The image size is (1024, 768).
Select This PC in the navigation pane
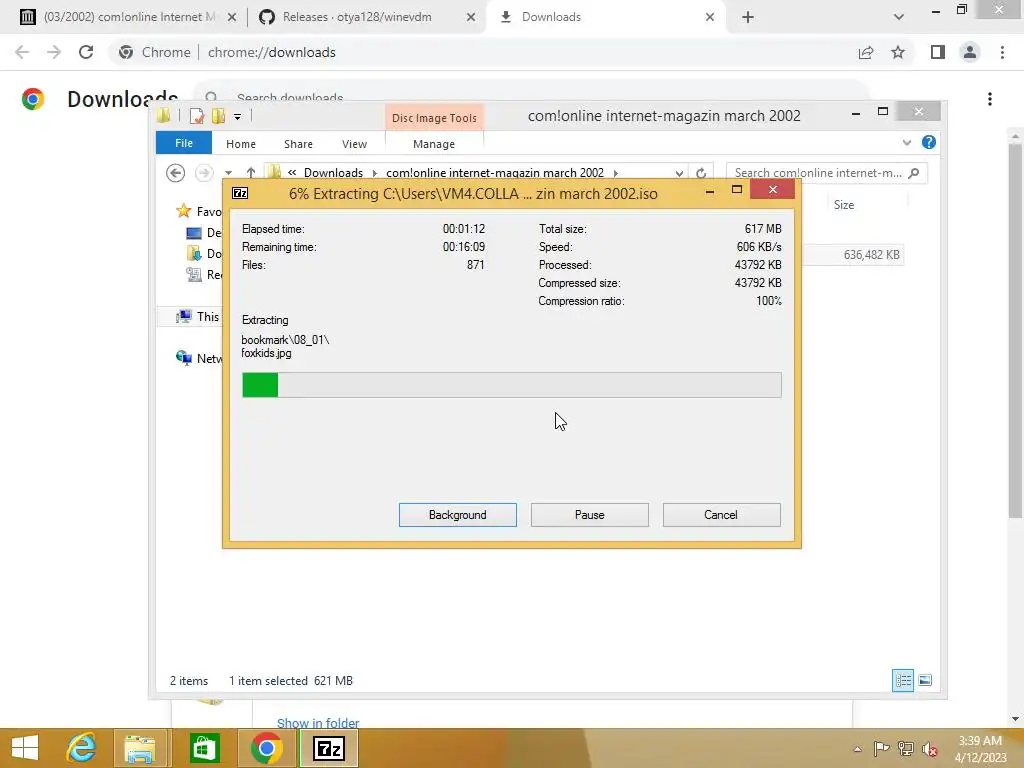[x=199, y=317]
